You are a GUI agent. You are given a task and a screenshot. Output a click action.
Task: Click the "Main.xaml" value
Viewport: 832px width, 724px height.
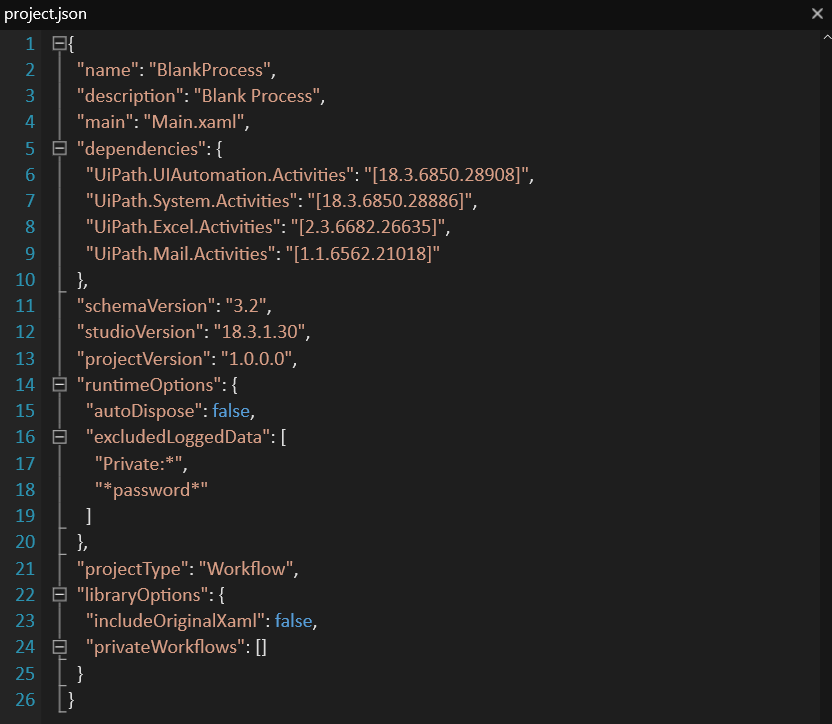click(194, 122)
